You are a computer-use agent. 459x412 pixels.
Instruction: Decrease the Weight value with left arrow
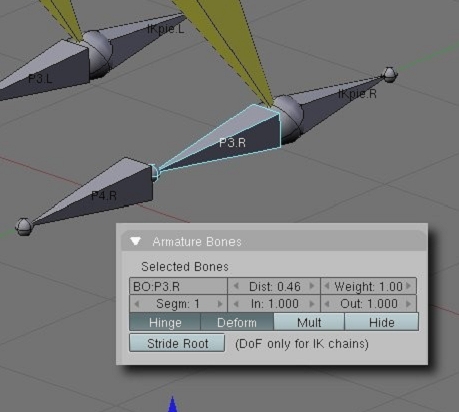click(x=327, y=286)
